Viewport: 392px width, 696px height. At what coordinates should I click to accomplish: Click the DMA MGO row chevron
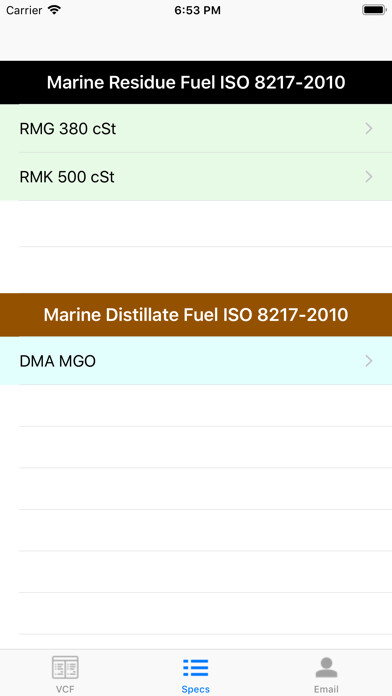(369, 361)
